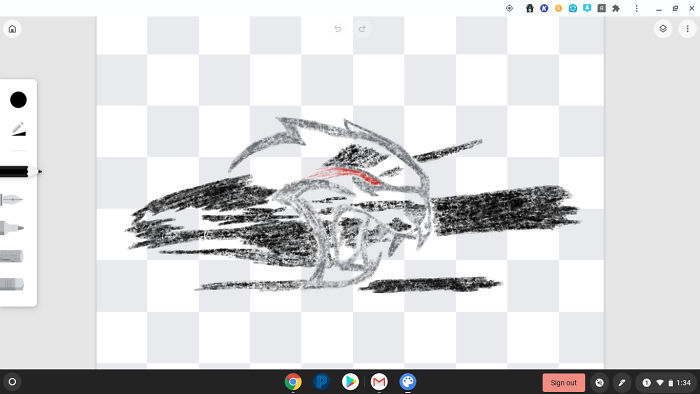
Task: Open the notification count indicator
Action: click(646, 383)
